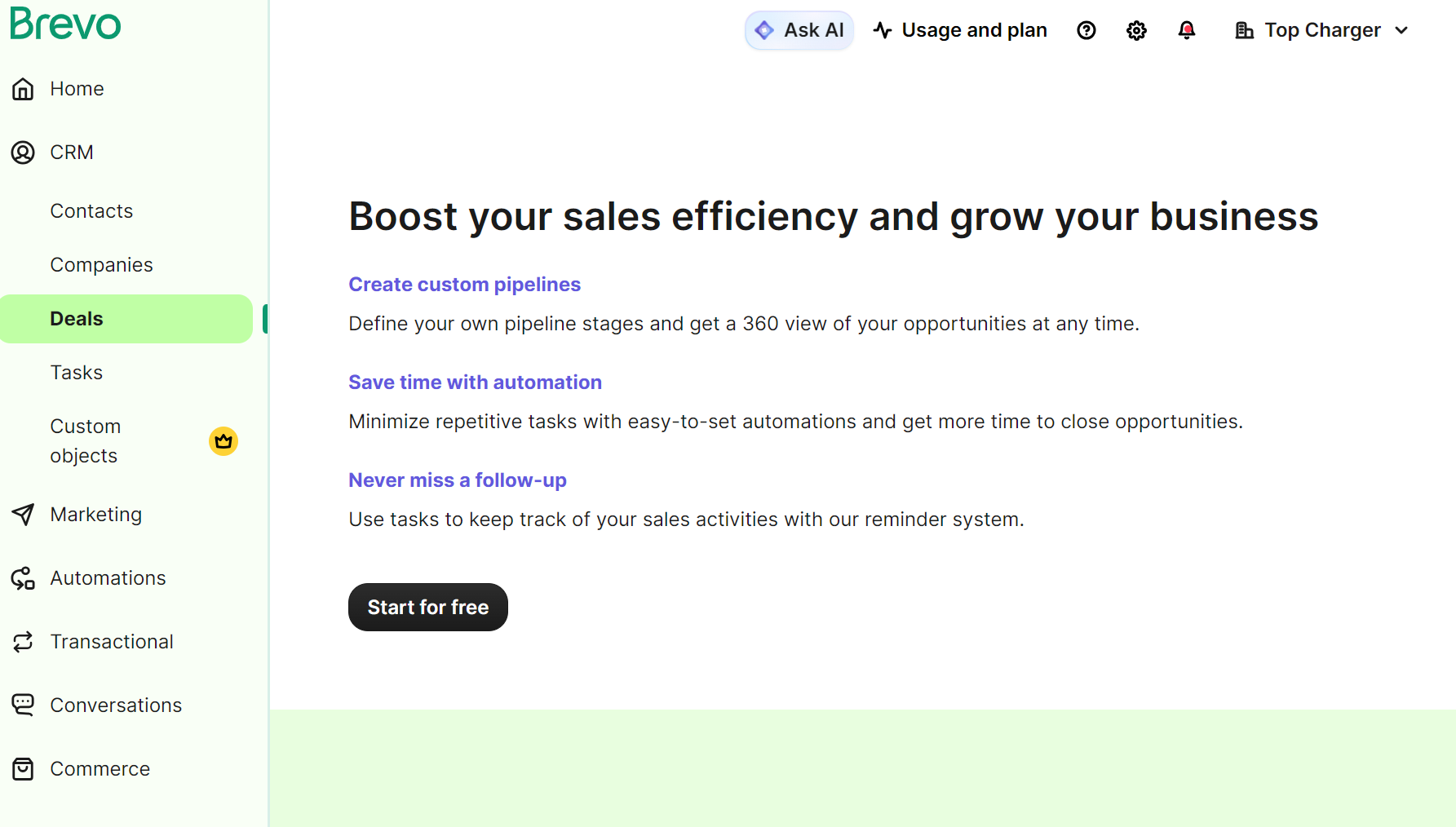Open the notifications bell
Screen dimensions: 1456x827
pos(1187,29)
